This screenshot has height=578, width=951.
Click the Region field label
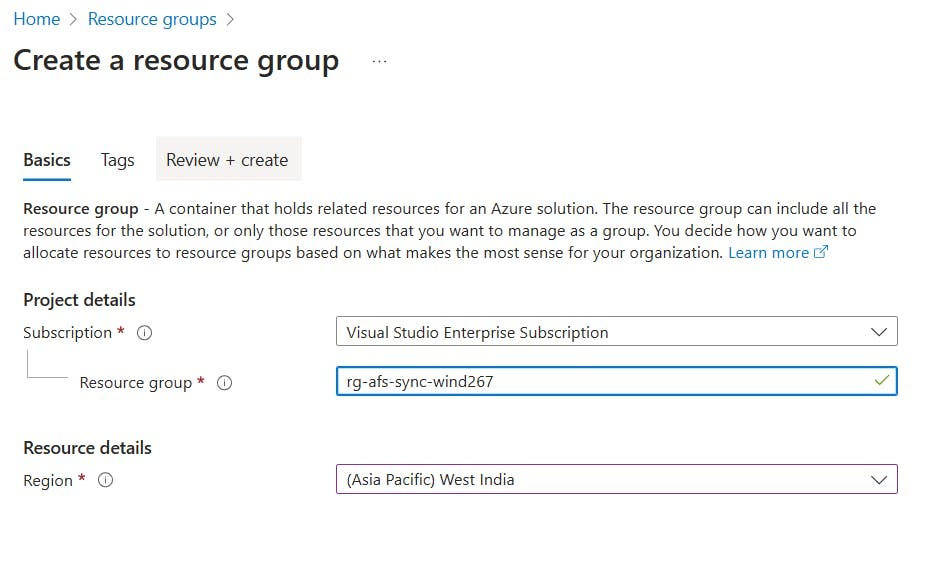48,480
